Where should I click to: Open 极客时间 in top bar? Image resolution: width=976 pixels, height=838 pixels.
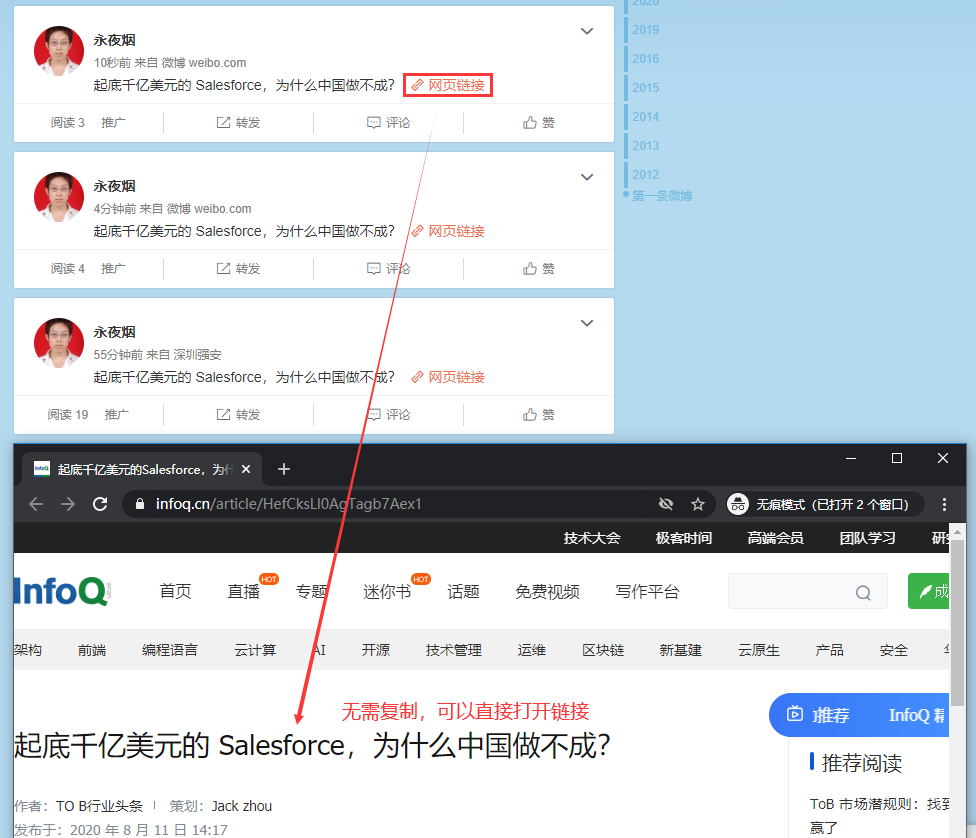[x=683, y=538]
